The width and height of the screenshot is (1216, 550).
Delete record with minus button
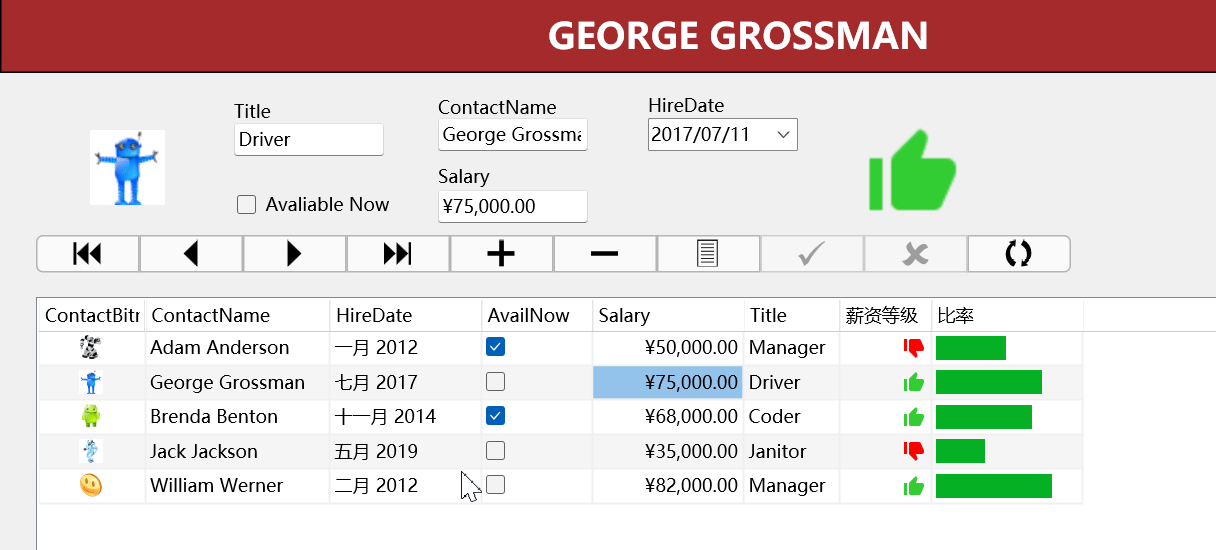pyautogui.click(x=604, y=254)
